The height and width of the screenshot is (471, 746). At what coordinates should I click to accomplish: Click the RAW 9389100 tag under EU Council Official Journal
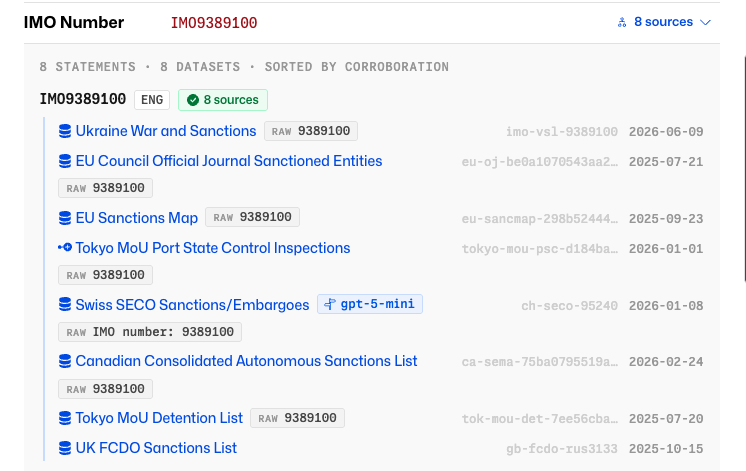coord(105,188)
